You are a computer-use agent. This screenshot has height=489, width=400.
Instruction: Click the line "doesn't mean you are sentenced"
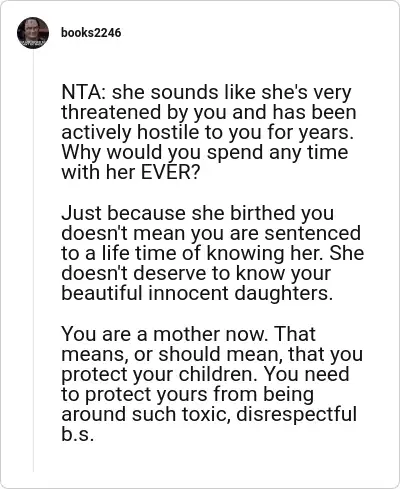211,233
